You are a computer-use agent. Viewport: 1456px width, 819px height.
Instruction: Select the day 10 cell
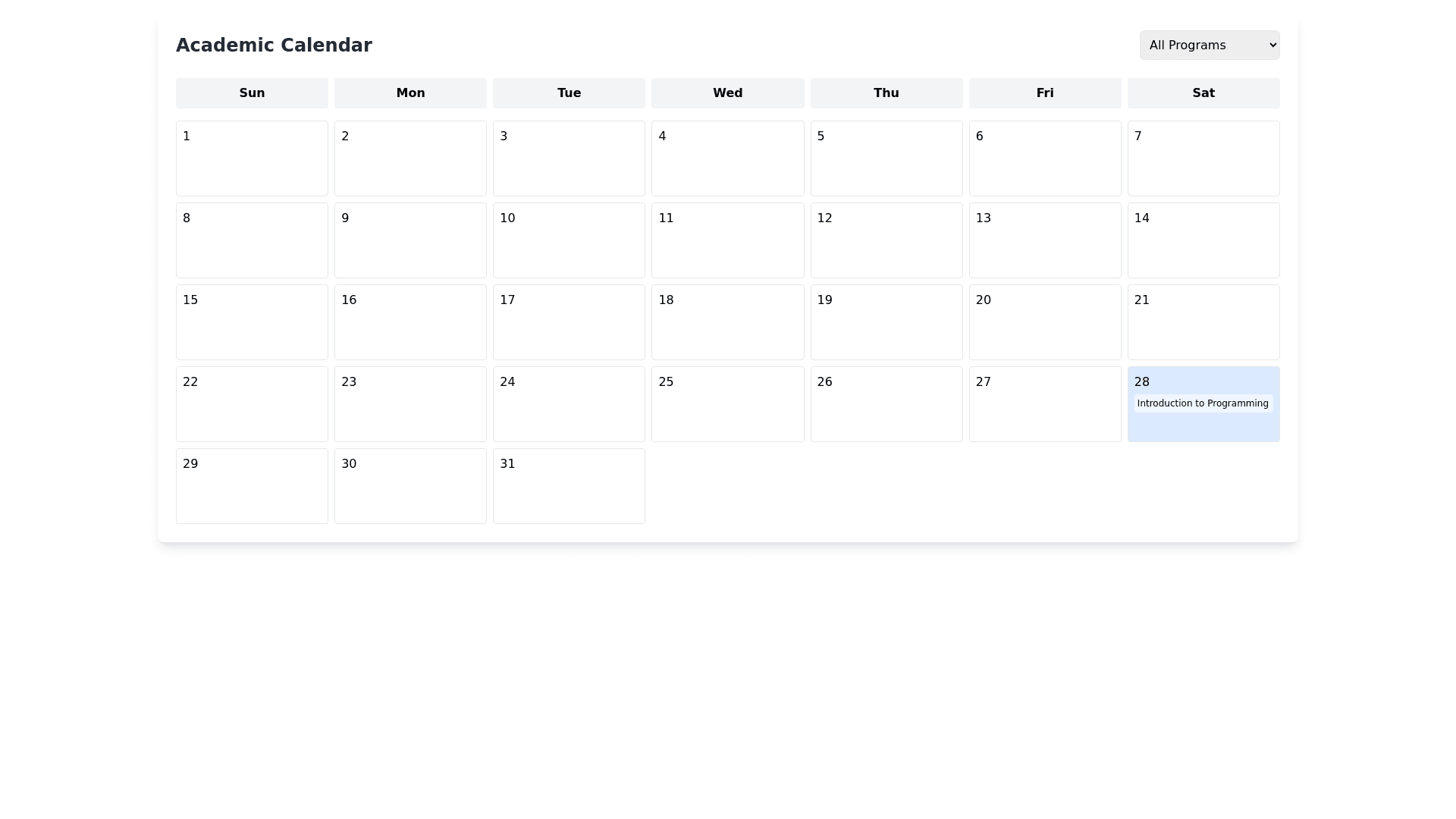(x=569, y=240)
